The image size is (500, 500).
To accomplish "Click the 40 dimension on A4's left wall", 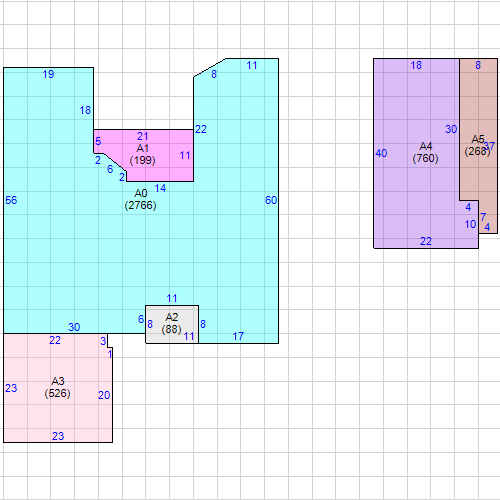I will [381, 153].
